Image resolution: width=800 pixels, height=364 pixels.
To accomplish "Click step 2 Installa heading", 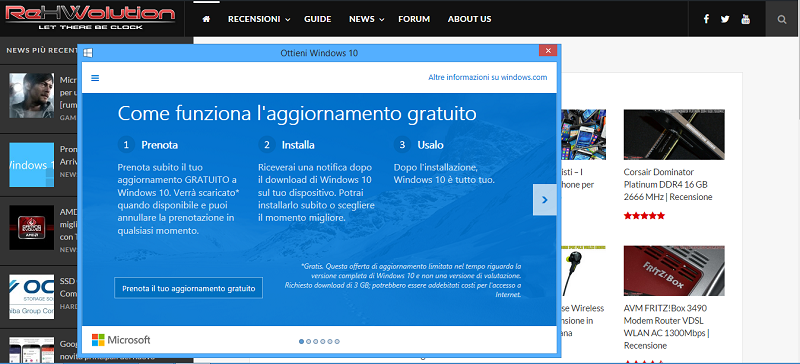I will coord(286,145).
